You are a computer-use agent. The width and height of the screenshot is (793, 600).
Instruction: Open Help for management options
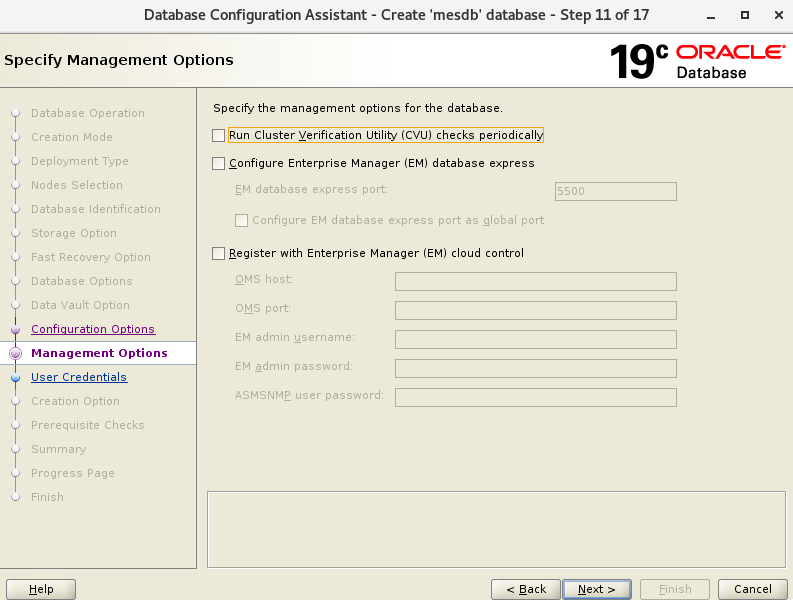[41, 589]
